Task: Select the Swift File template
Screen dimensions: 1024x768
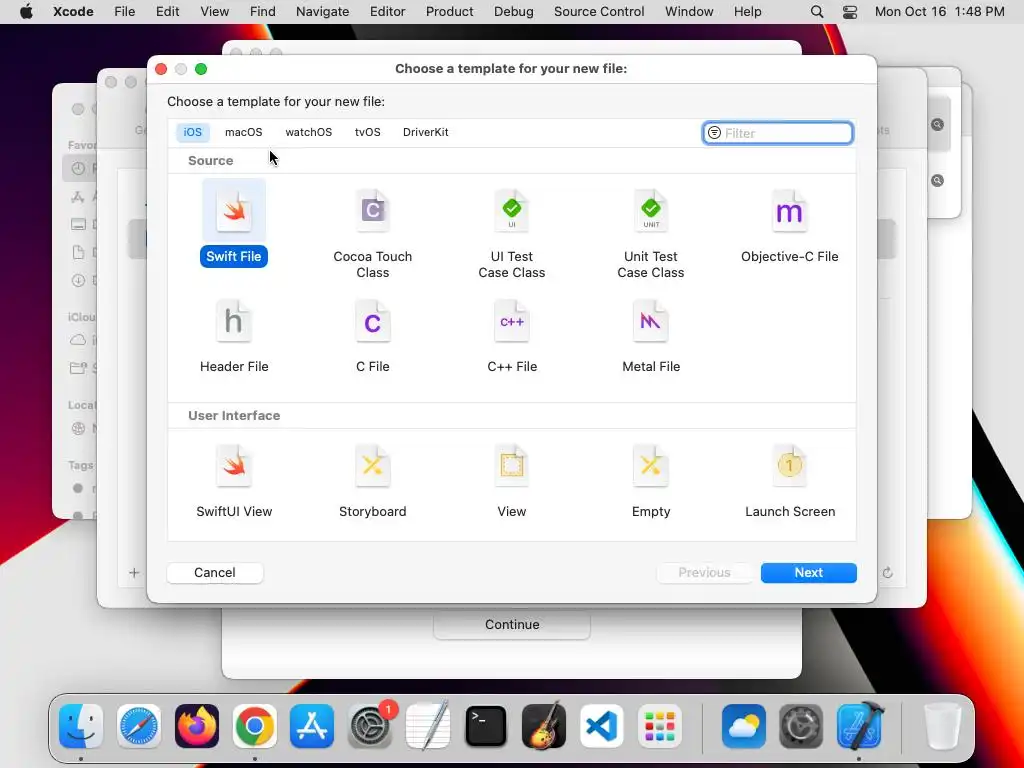Action: click(234, 224)
